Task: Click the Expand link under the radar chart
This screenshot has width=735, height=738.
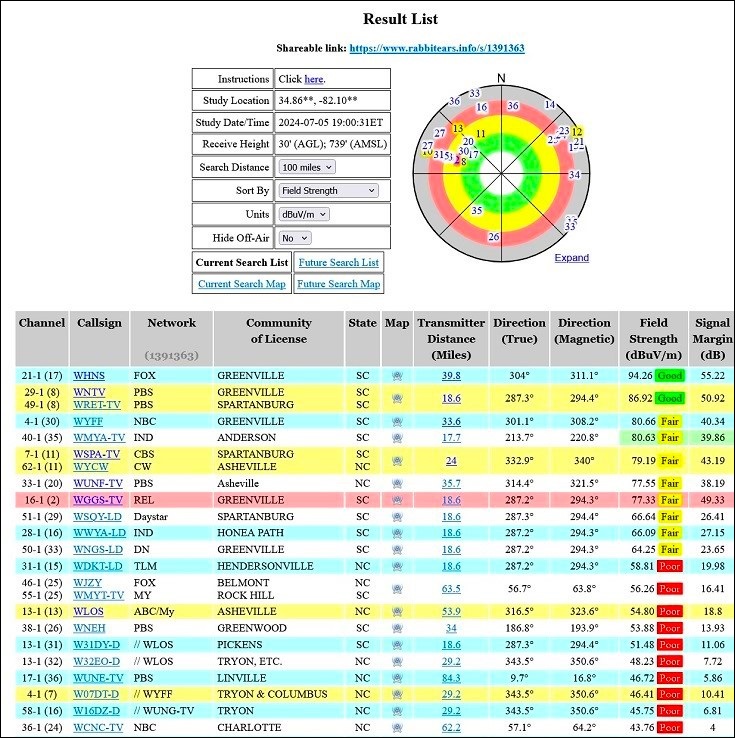Action: 571,258
